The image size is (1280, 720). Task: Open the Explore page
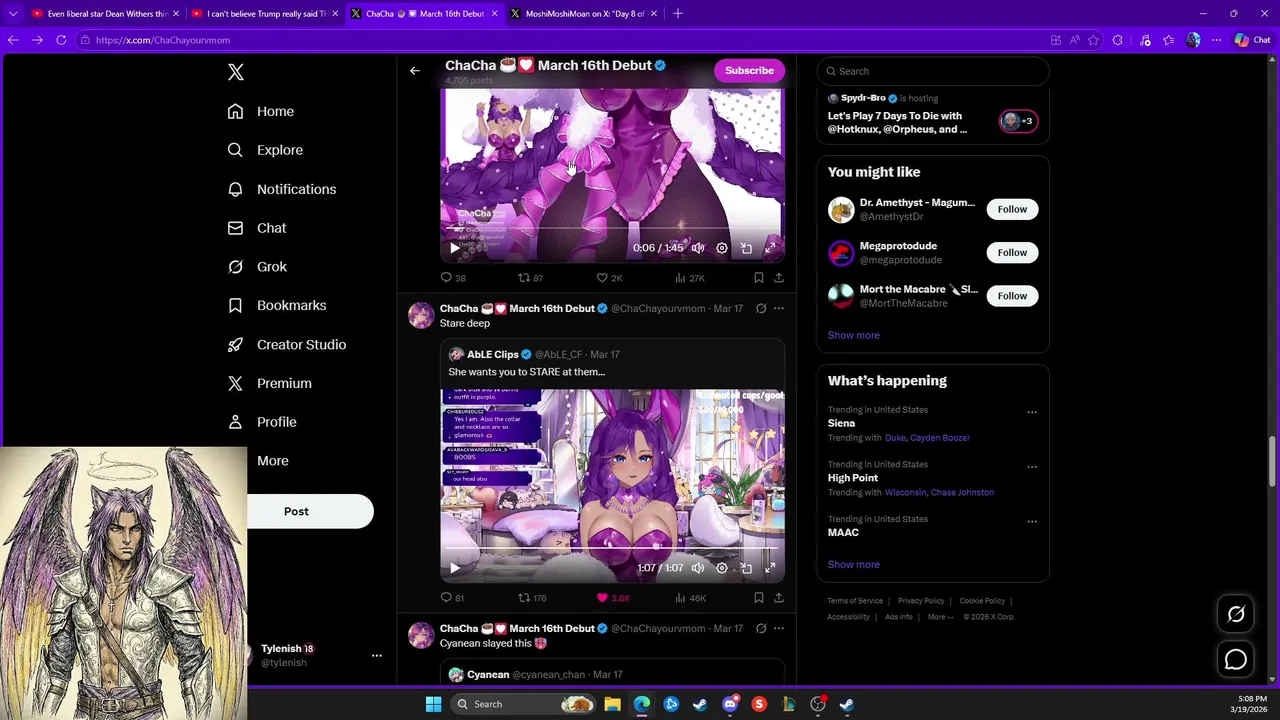coord(265,150)
